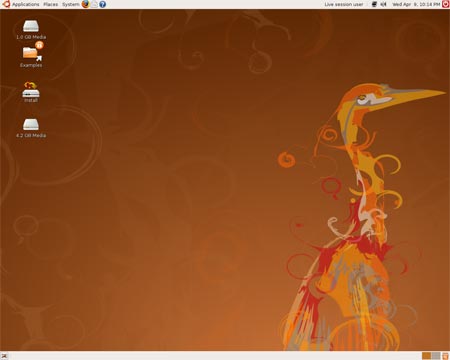
Task: Switch to the first orange workspace
Action: (426, 356)
